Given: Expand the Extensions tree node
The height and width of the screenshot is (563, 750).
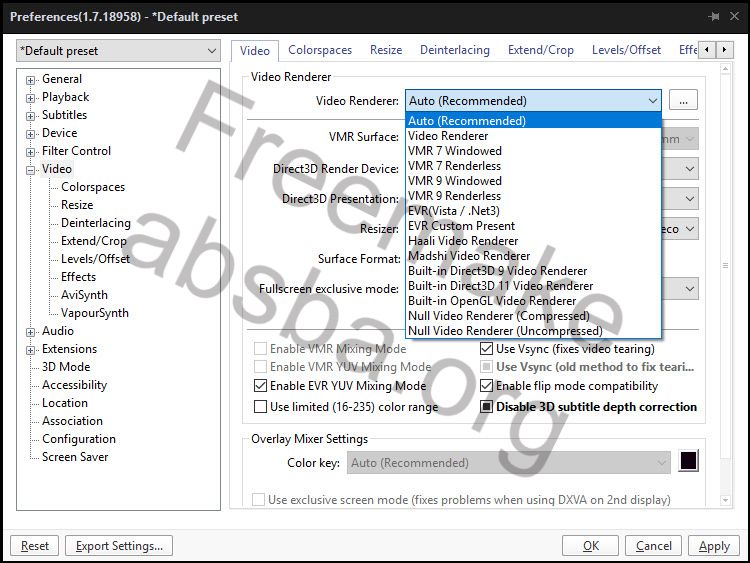Looking at the screenshot, I should 31,350.
